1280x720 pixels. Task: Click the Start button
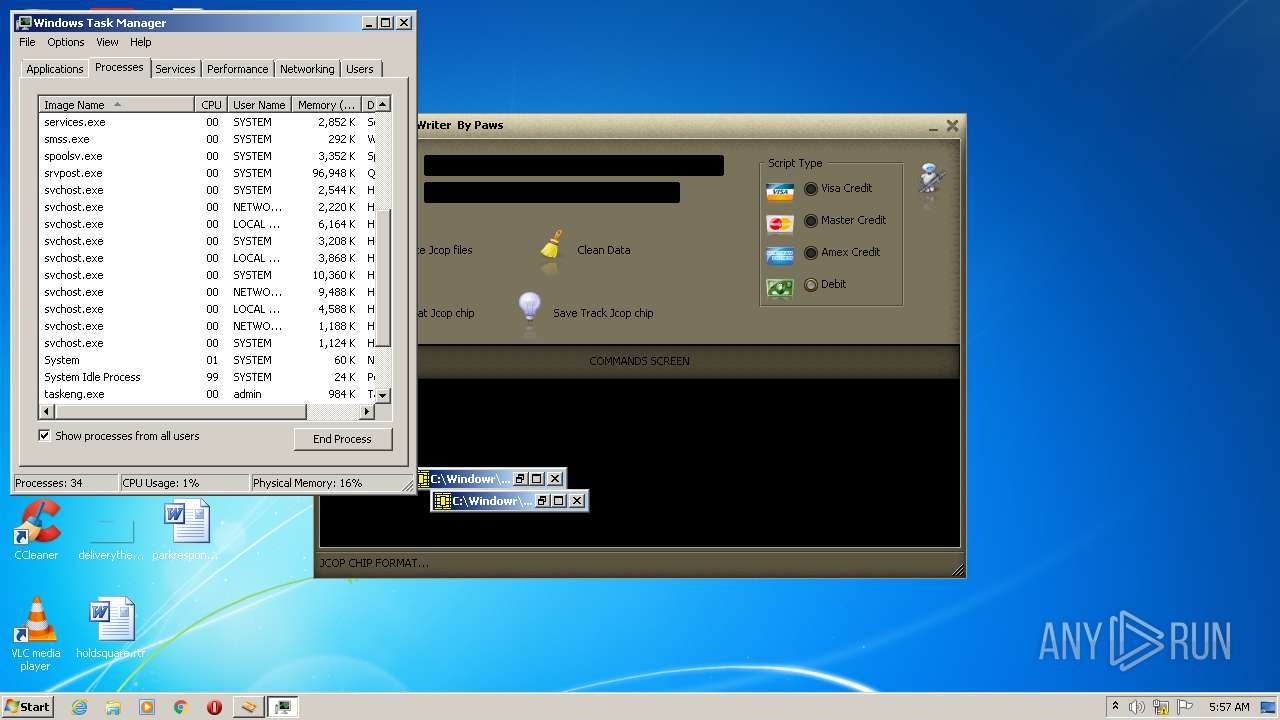click(x=27, y=707)
